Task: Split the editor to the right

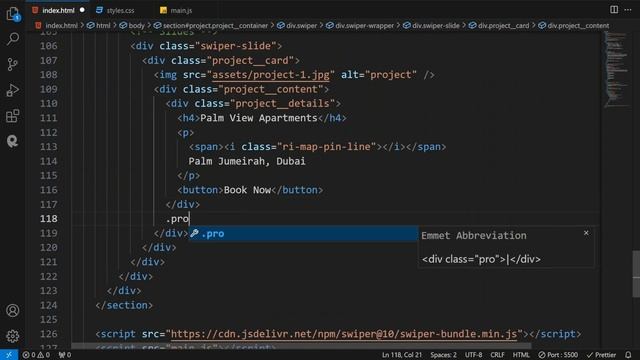Action: (x=614, y=9)
